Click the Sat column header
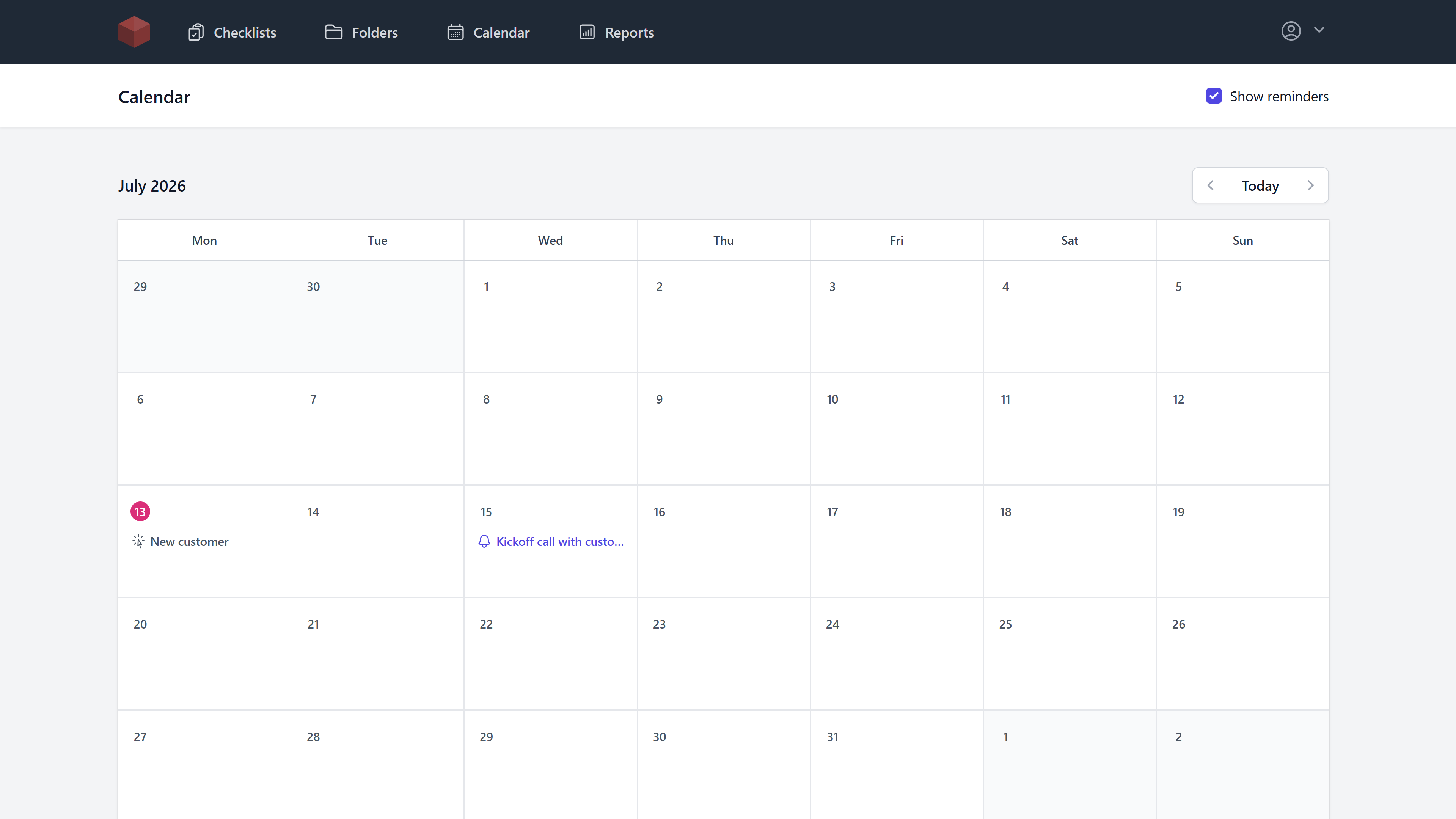1456x819 pixels. click(1070, 240)
